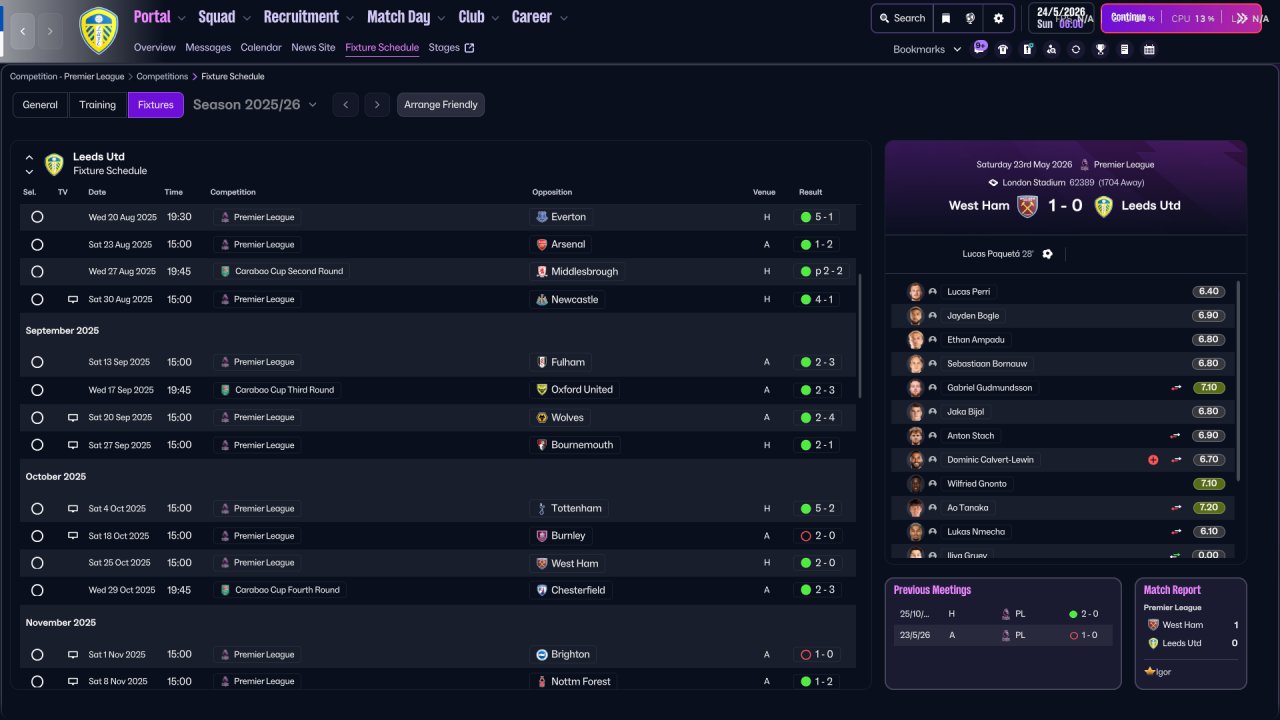
Task: Click substitution arrow icon for Gabriel Gudmundsson
Action: pyautogui.click(x=1176, y=388)
